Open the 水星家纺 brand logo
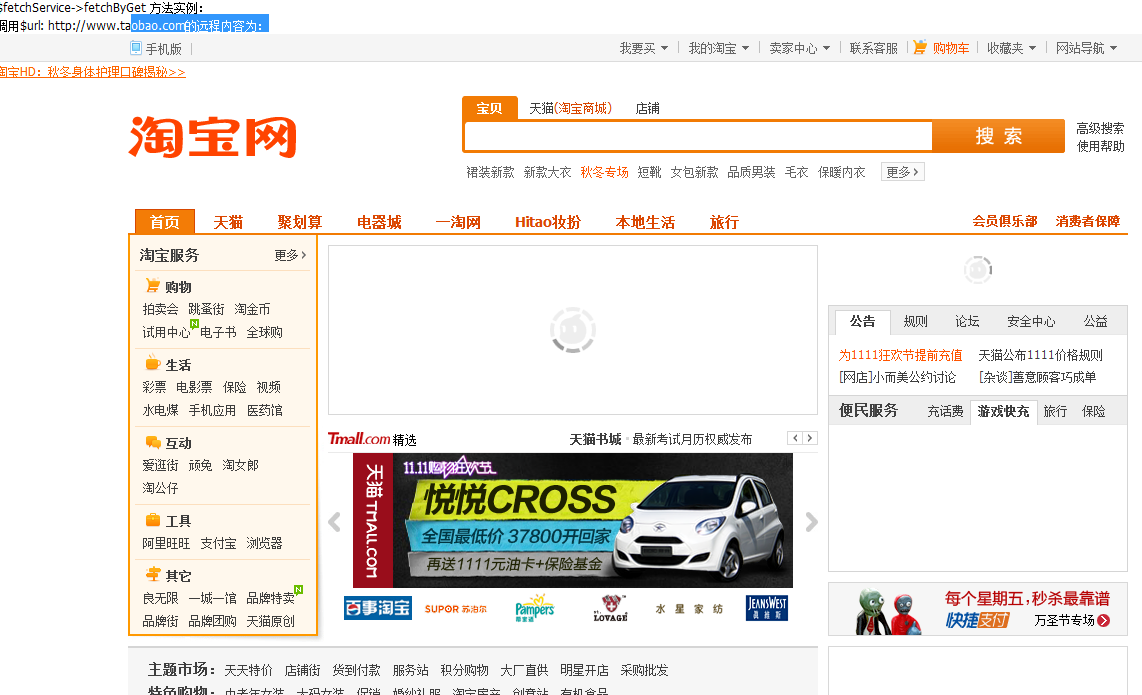 pyautogui.click(x=688, y=609)
